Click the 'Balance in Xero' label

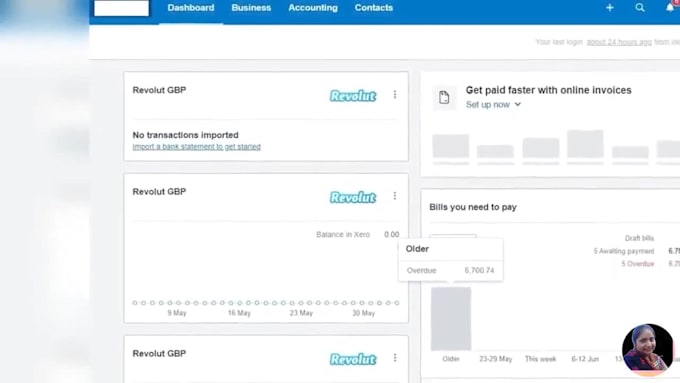pyautogui.click(x=343, y=234)
